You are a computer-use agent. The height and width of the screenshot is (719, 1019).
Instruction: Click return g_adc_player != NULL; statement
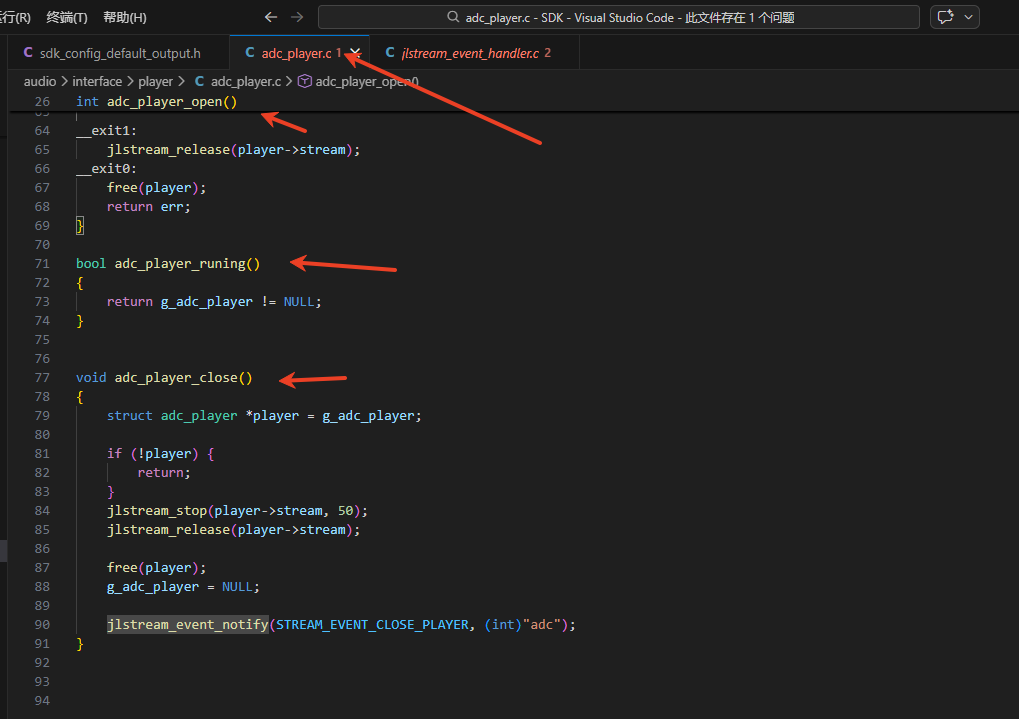tap(214, 302)
